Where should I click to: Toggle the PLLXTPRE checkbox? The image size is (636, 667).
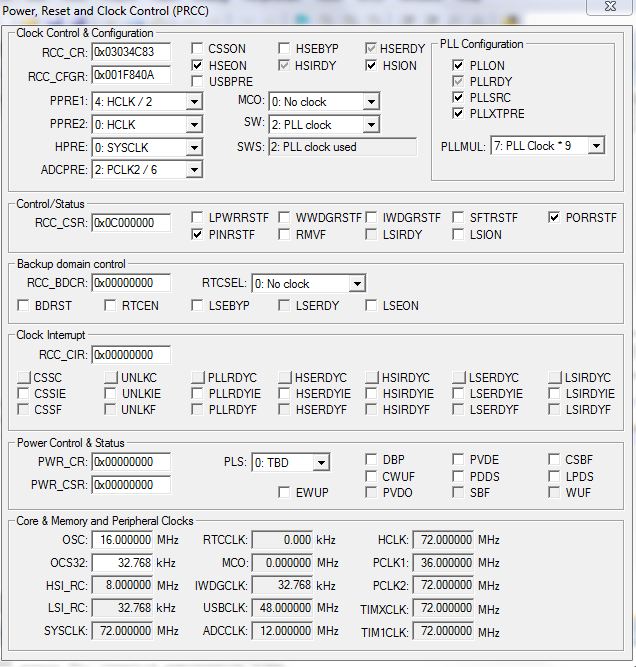458,114
